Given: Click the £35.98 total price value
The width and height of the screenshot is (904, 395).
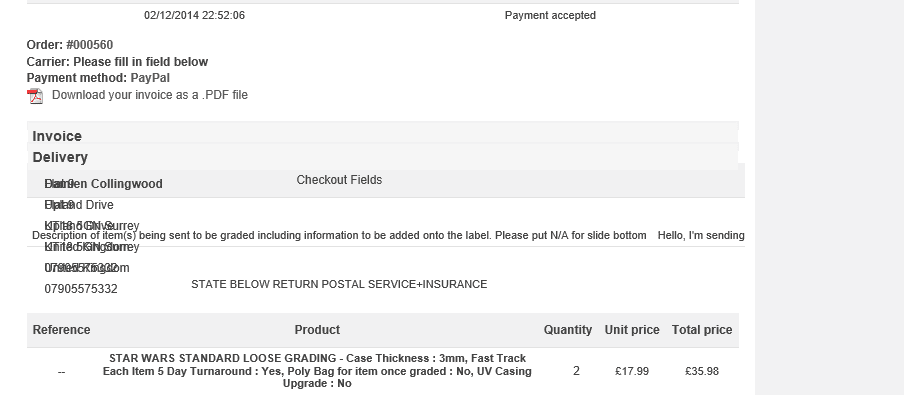Looking at the screenshot, I should click(x=702, y=371).
